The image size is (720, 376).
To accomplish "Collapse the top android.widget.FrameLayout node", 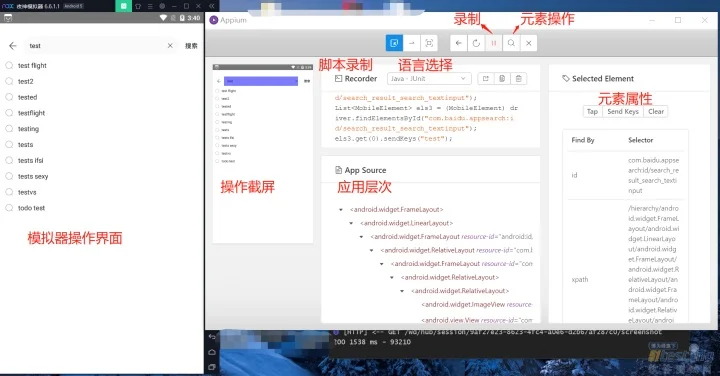I will pyautogui.click(x=341, y=210).
